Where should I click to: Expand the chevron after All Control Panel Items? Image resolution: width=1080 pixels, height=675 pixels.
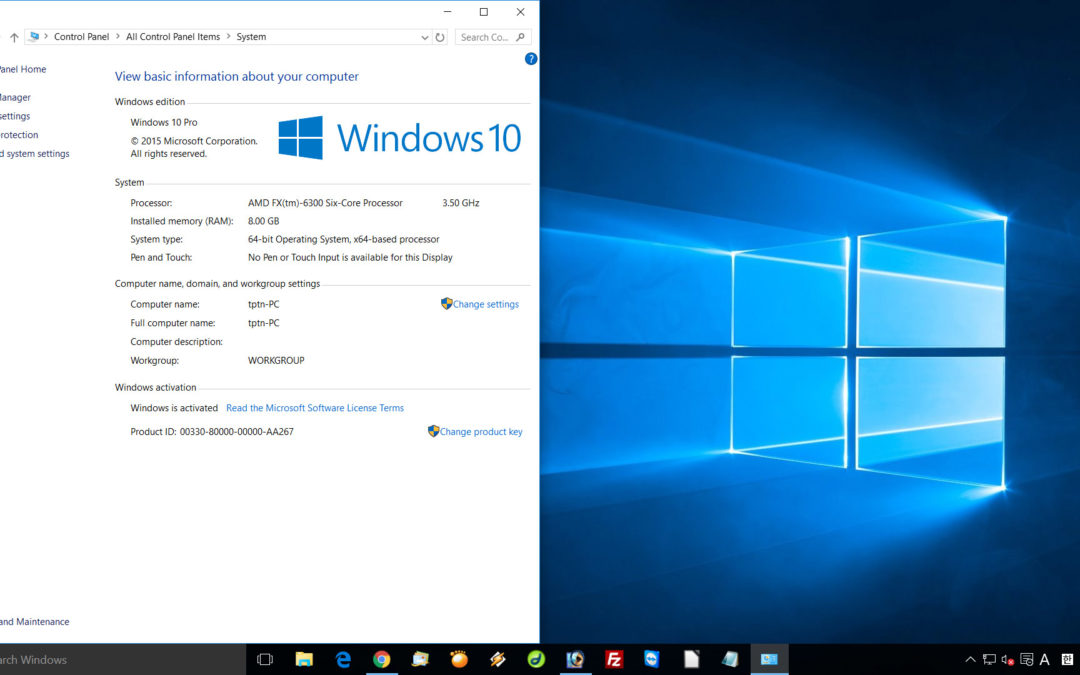click(228, 37)
